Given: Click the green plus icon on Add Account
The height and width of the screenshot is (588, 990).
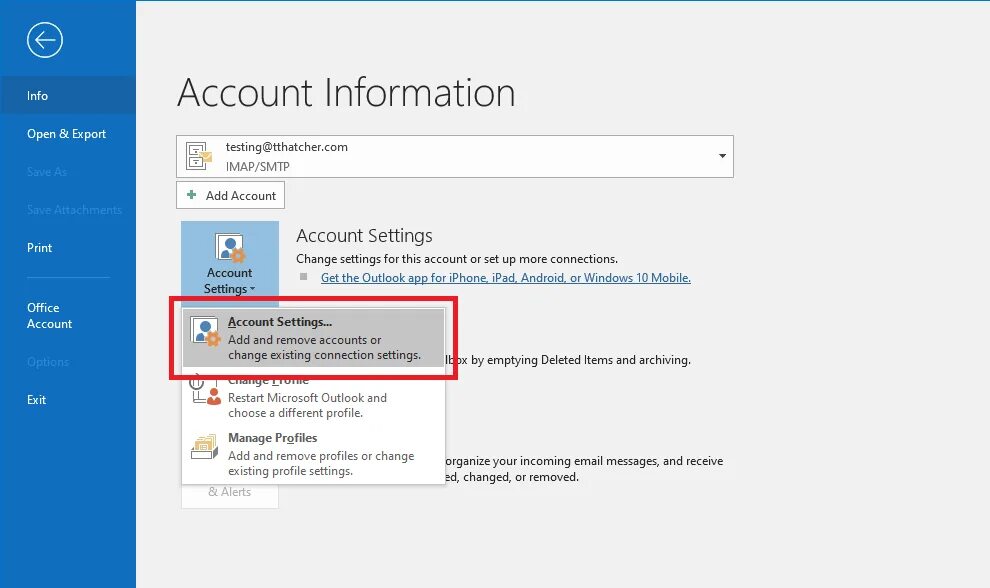Looking at the screenshot, I should click(x=191, y=195).
